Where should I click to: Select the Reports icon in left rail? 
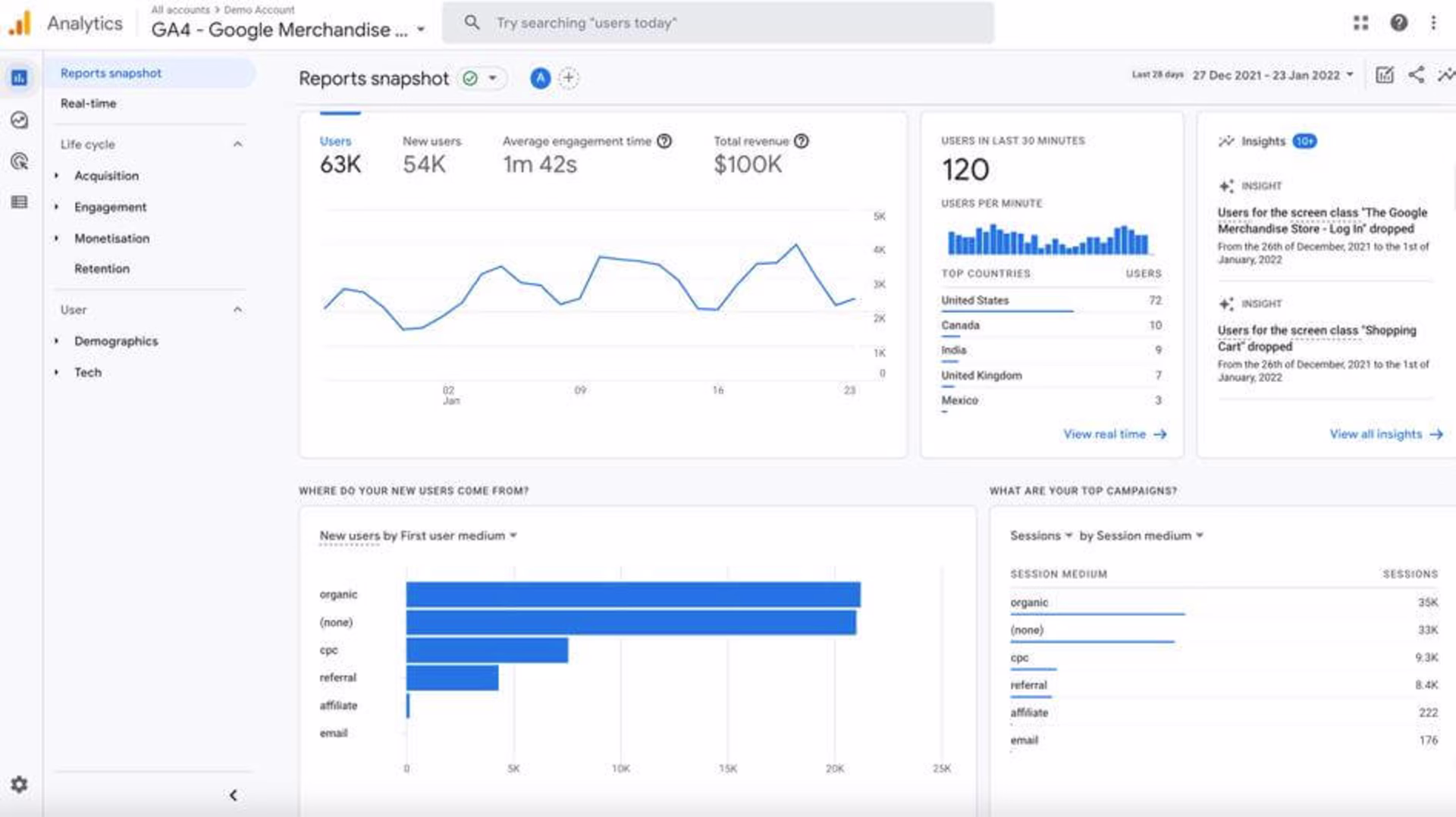click(19, 77)
